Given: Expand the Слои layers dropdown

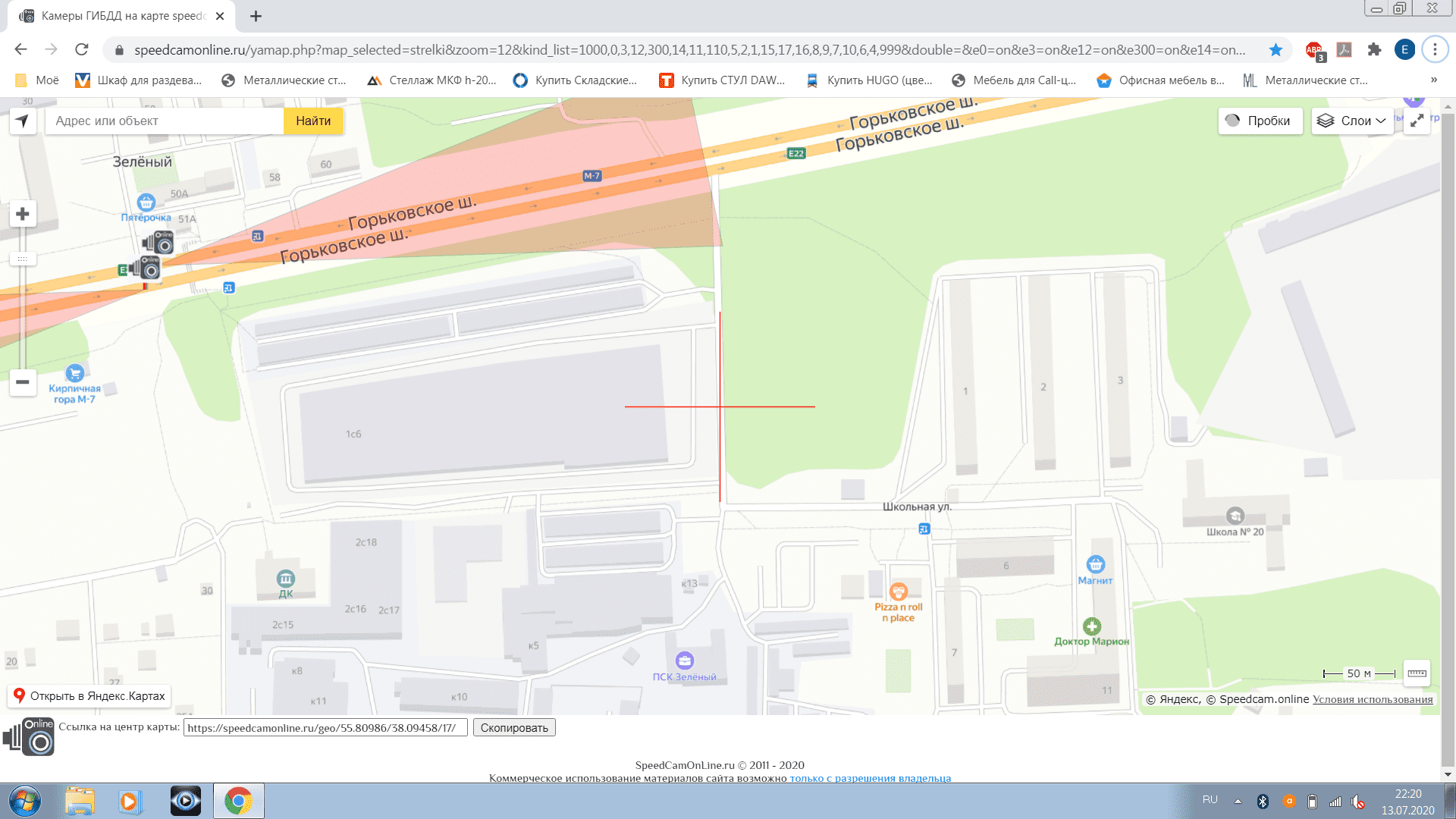Looking at the screenshot, I should click(x=1352, y=121).
